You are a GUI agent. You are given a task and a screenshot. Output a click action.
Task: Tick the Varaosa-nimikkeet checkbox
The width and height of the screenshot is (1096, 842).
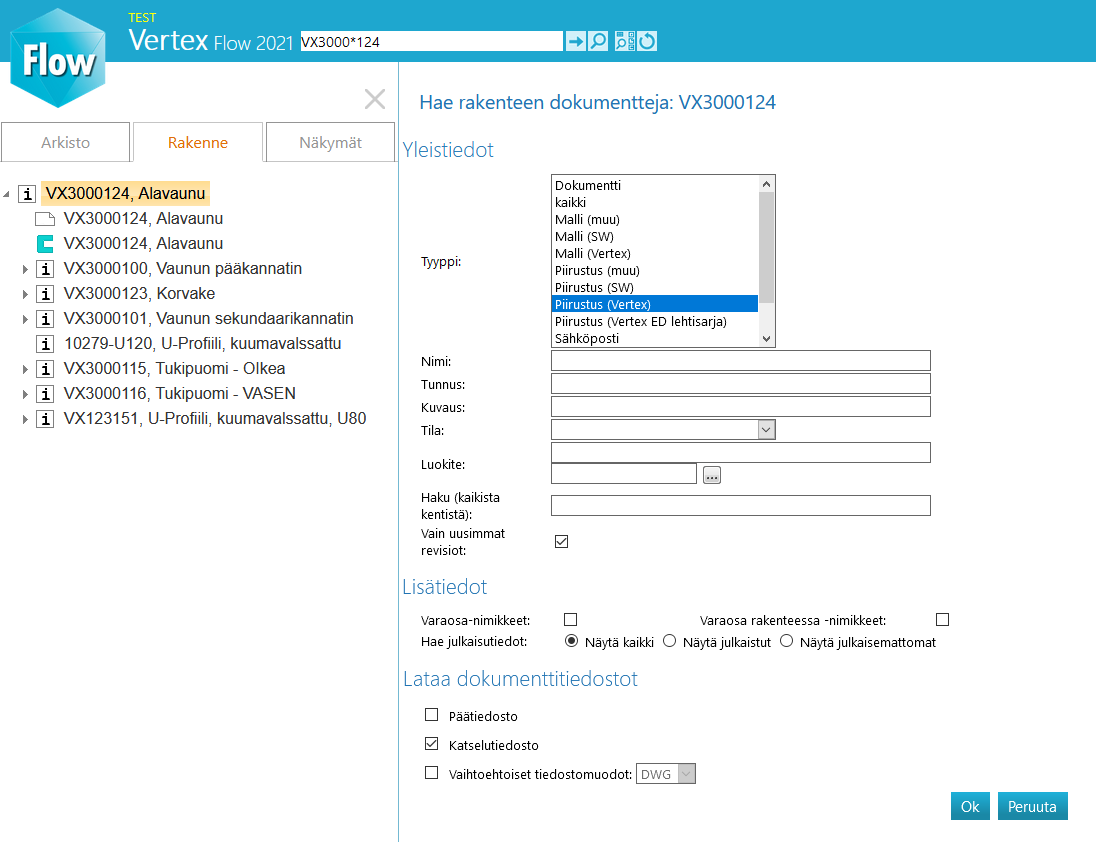click(571, 620)
